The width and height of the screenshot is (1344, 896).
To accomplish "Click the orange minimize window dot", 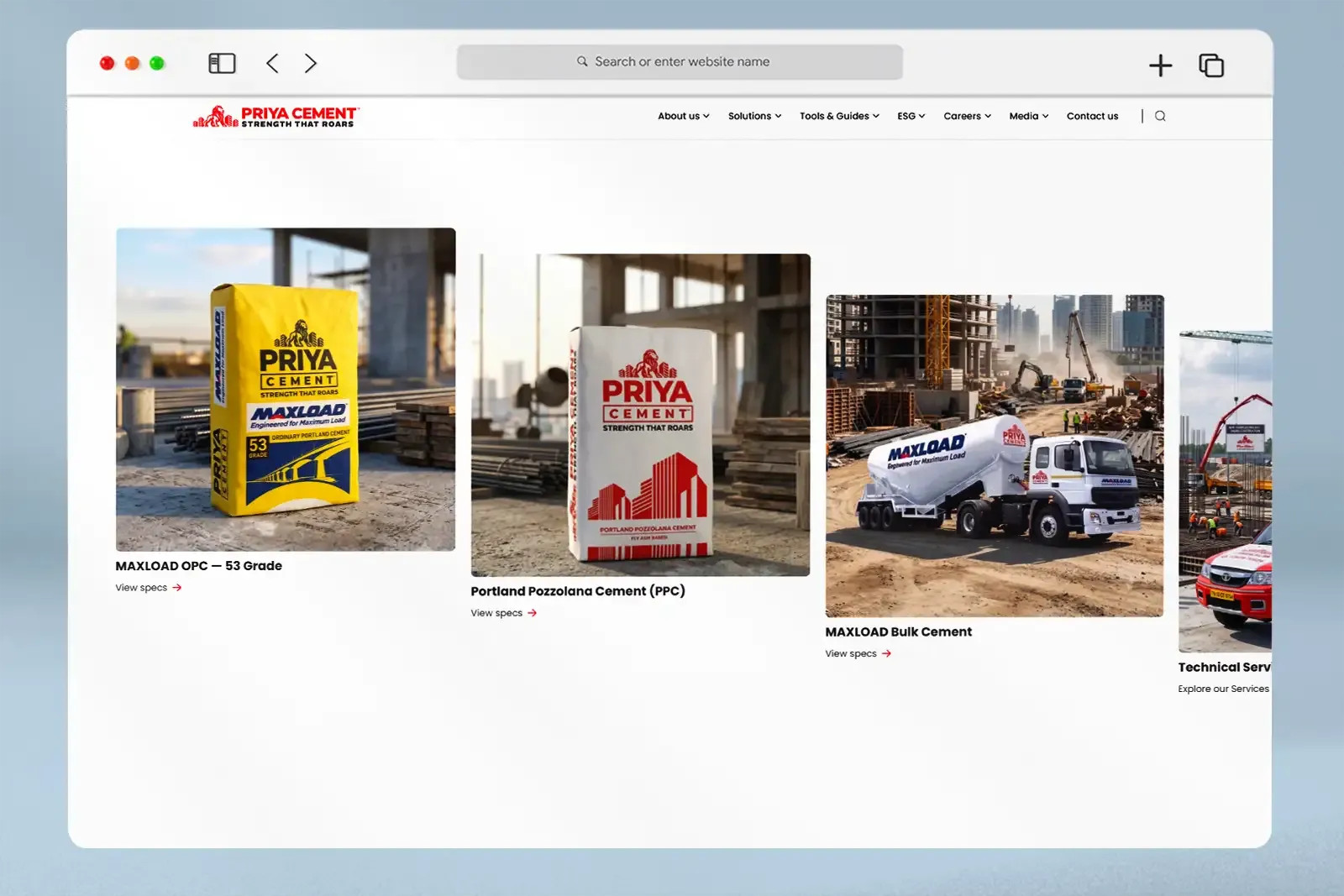I will point(132,63).
